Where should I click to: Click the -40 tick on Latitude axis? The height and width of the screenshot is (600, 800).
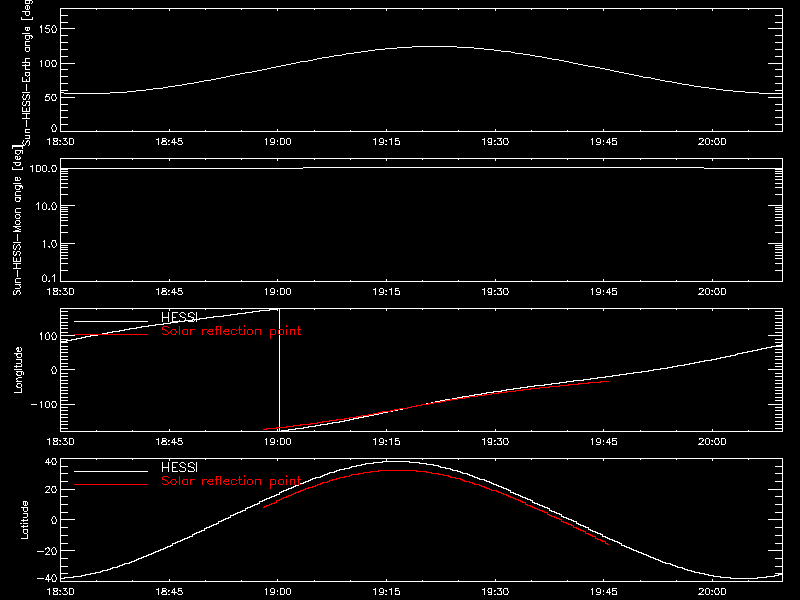pos(47,578)
